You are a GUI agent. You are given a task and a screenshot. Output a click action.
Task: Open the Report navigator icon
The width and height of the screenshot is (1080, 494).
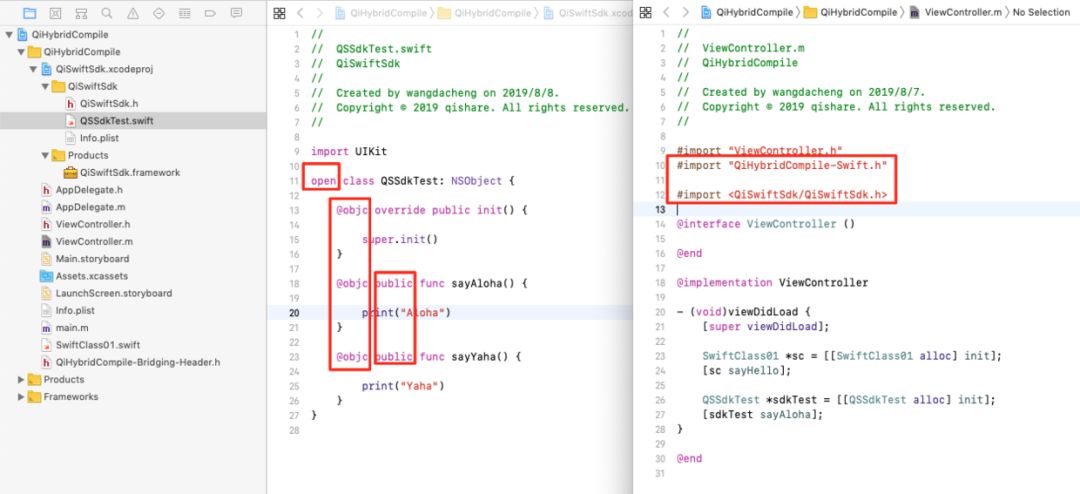tap(236, 13)
